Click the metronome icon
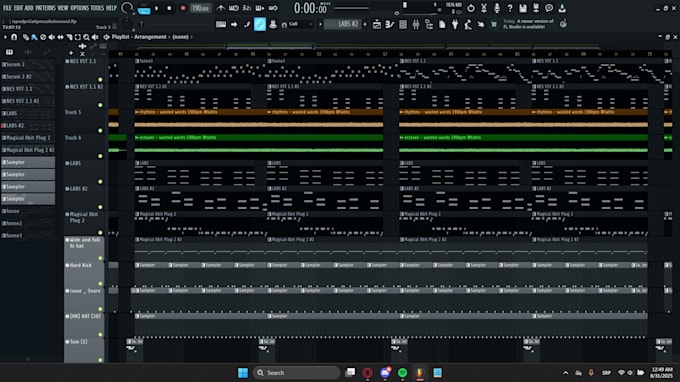This screenshot has height=382, width=680. [x=220, y=8]
